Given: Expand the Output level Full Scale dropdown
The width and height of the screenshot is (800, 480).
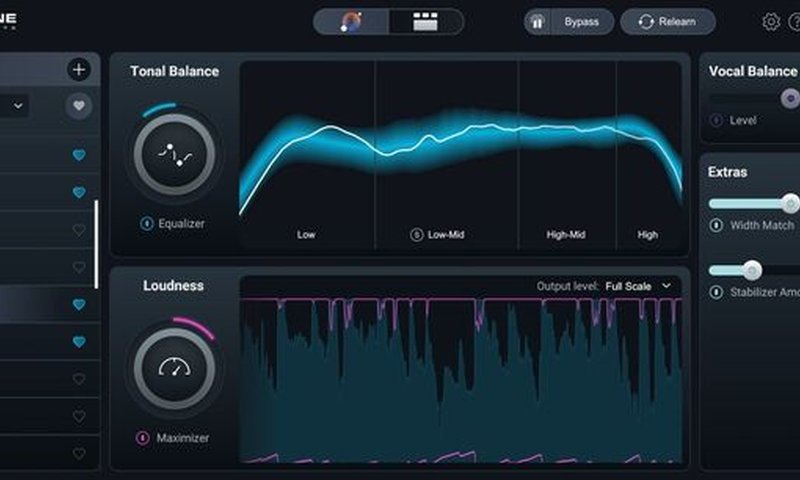Looking at the screenshot, I should click(638, 286).
